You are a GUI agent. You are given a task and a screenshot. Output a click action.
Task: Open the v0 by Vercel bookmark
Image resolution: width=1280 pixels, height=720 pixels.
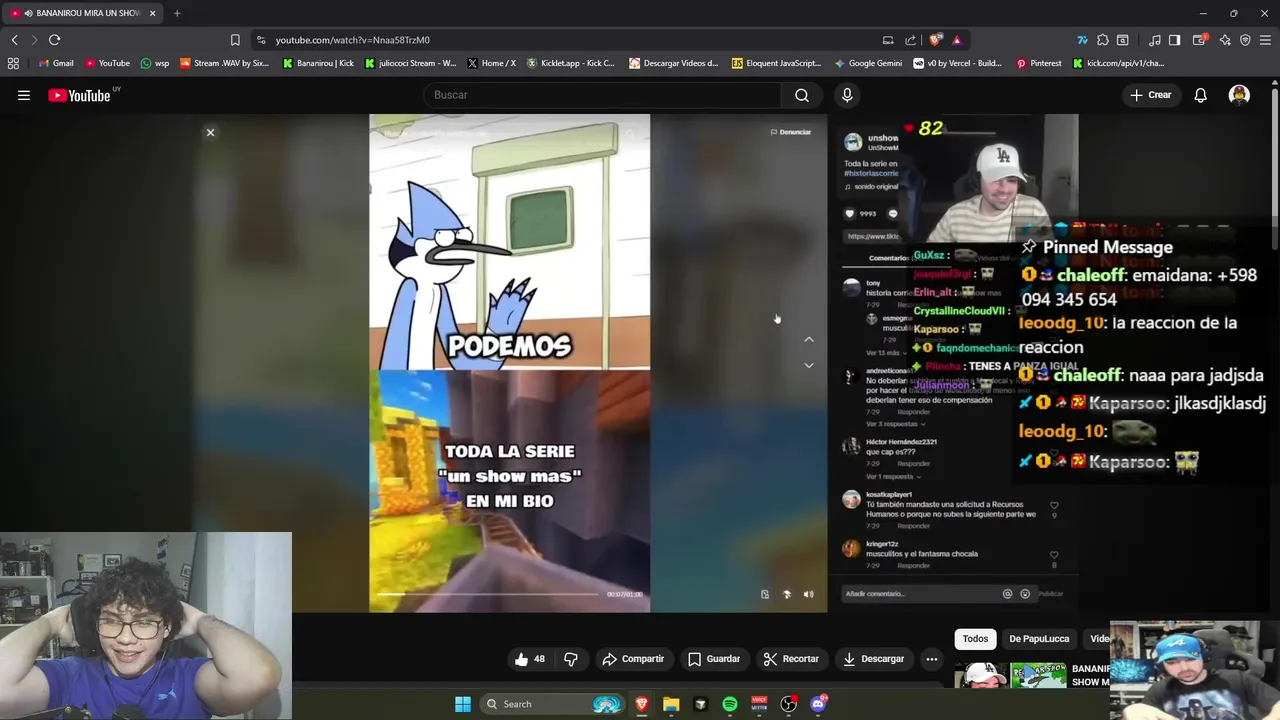tap(957, 63)
